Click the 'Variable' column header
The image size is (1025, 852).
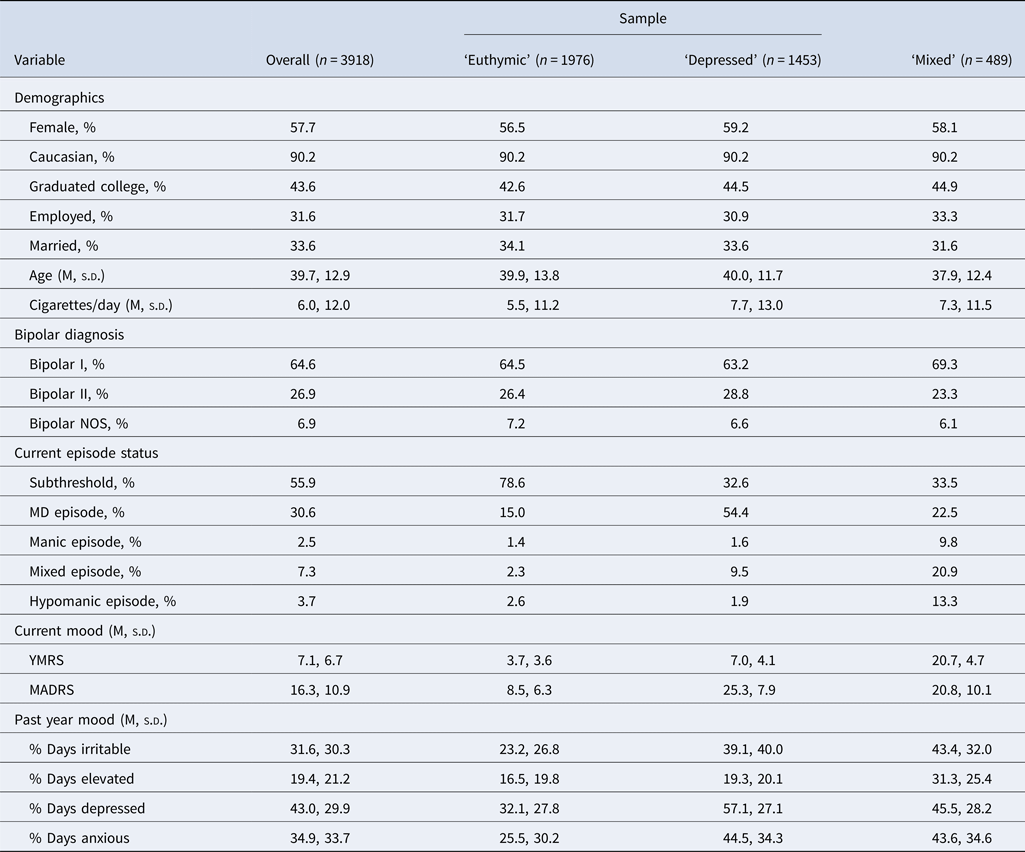(x=39, y=60)
